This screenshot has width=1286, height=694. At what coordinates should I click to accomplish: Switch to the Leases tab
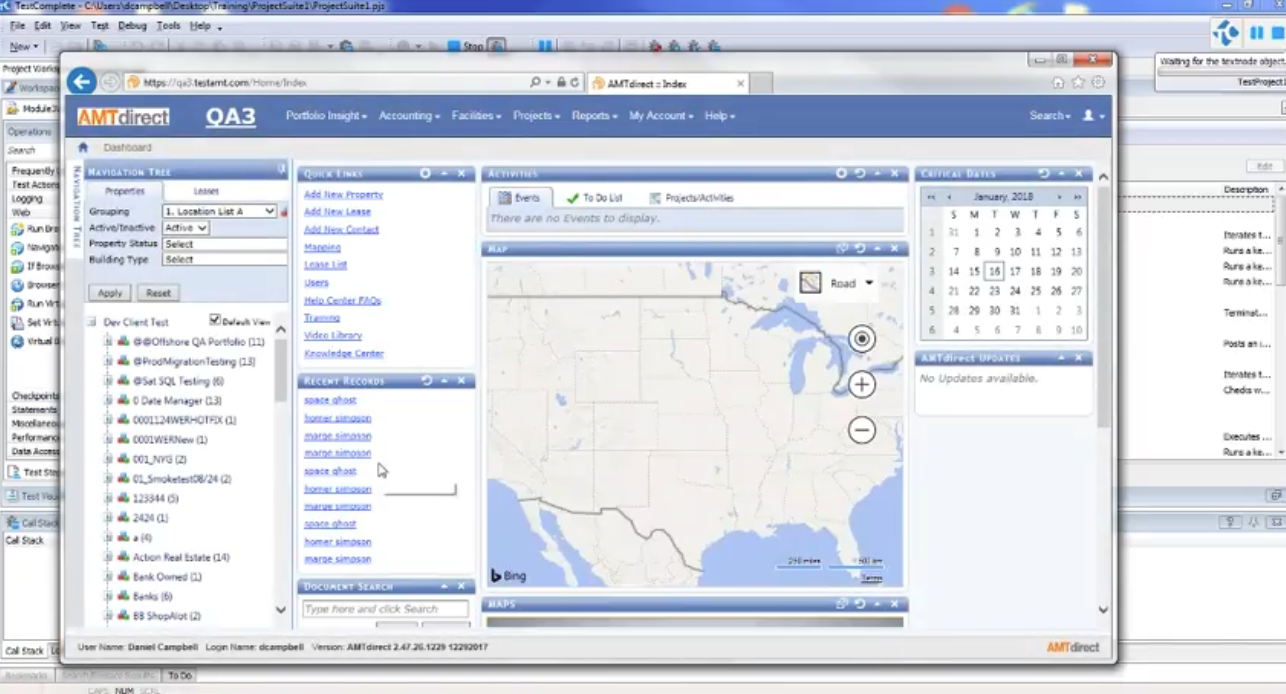pyautogui.click(x=206, y=191)
